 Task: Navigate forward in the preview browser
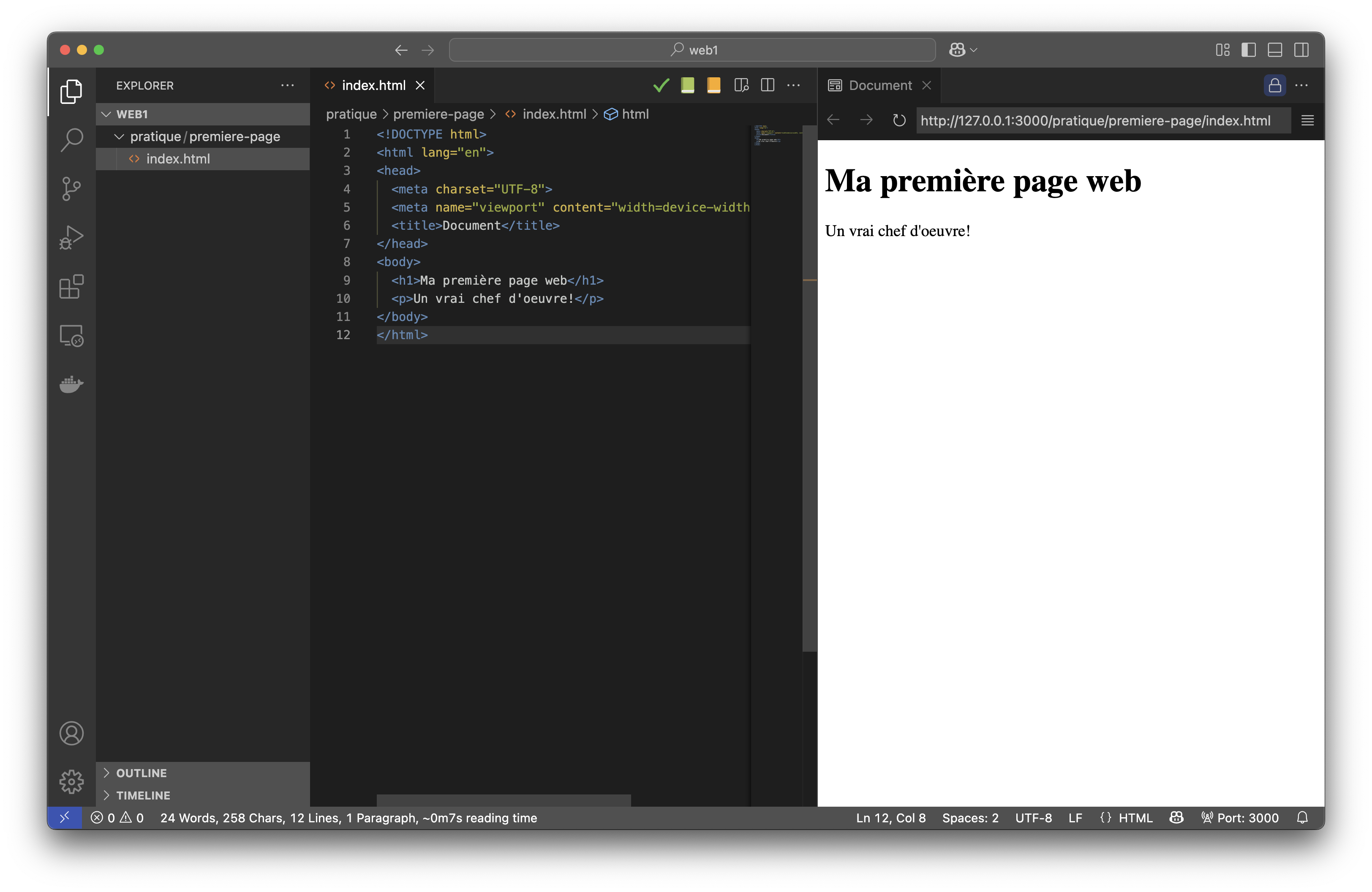(x=866, y=120)
